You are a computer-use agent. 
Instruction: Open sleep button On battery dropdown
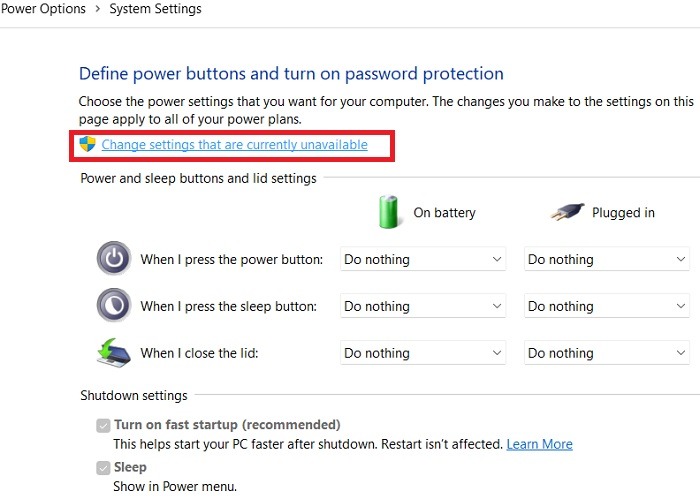(423, 306)
